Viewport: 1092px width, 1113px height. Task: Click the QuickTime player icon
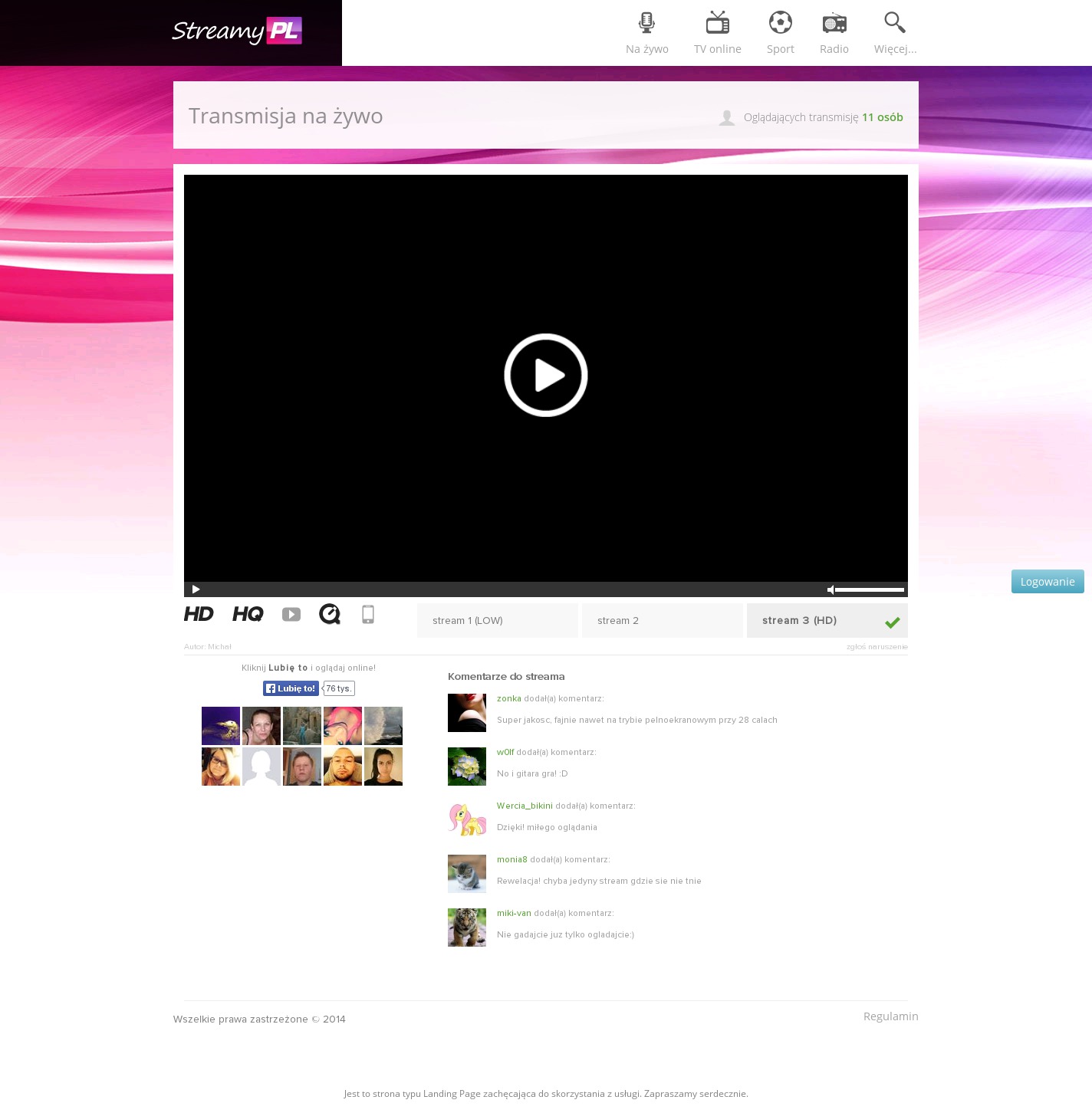[330, 614]
